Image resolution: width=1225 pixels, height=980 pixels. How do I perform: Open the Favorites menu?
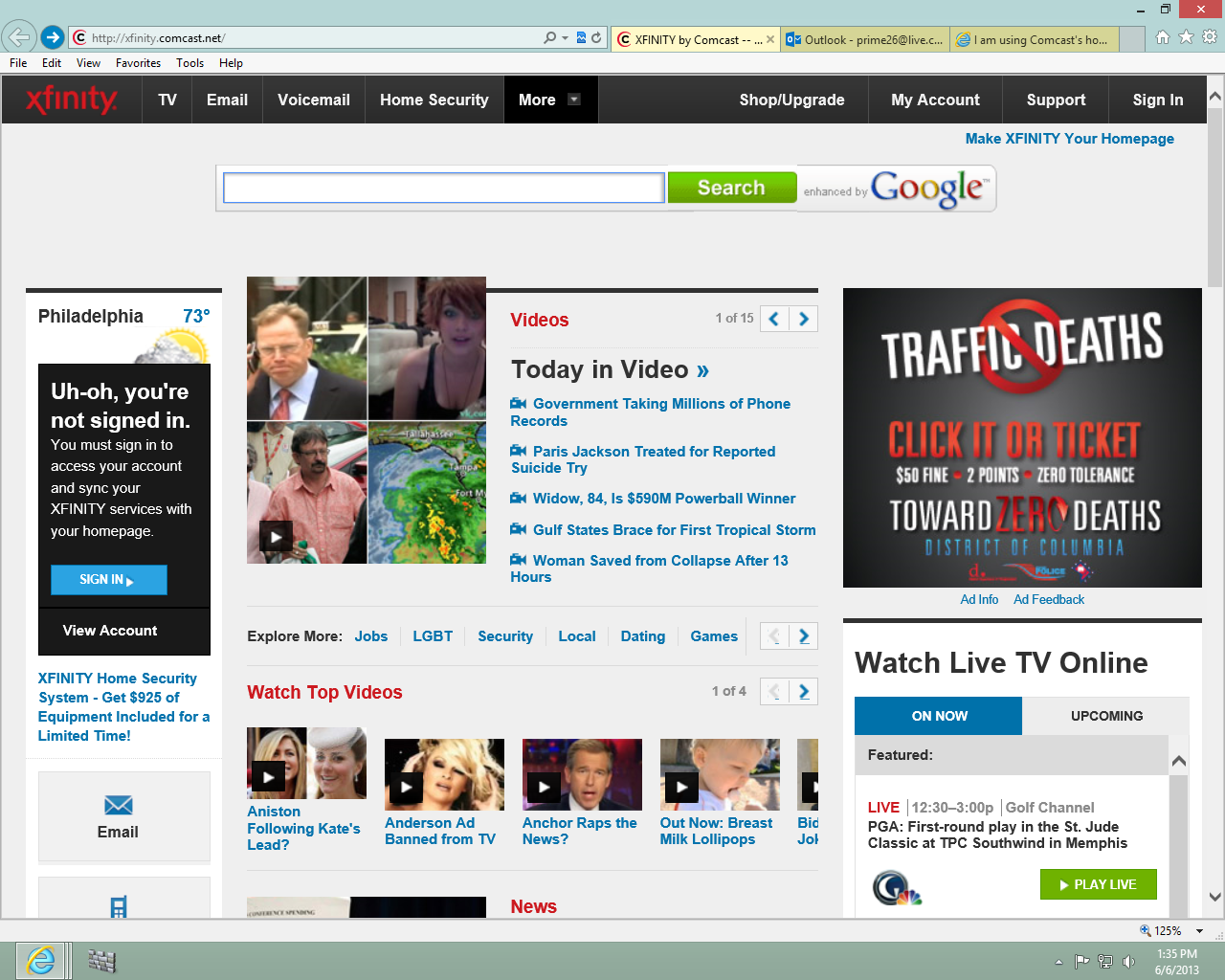coord(138,63)
